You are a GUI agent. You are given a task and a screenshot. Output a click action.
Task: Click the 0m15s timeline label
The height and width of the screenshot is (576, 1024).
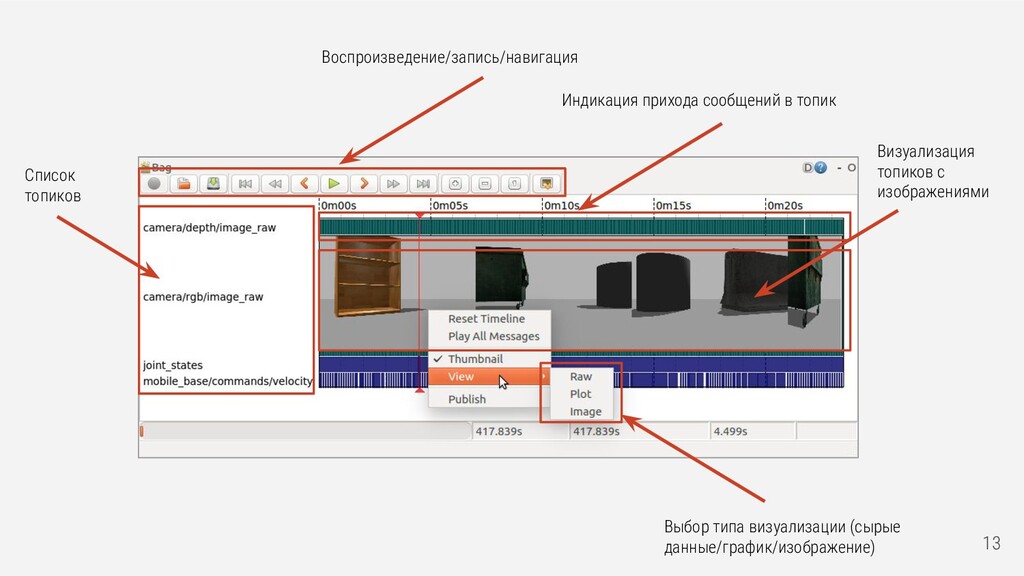(673, 205)
